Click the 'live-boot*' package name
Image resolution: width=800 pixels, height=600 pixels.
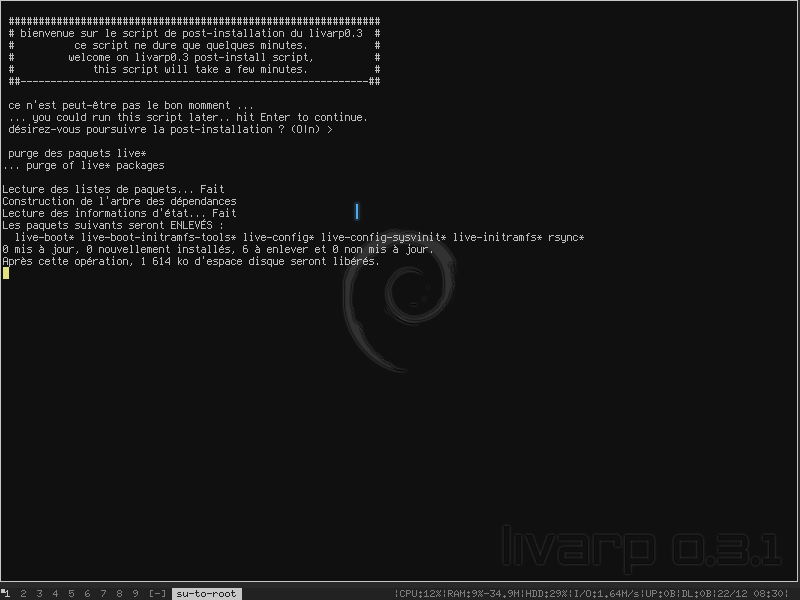tap(45, 237)
